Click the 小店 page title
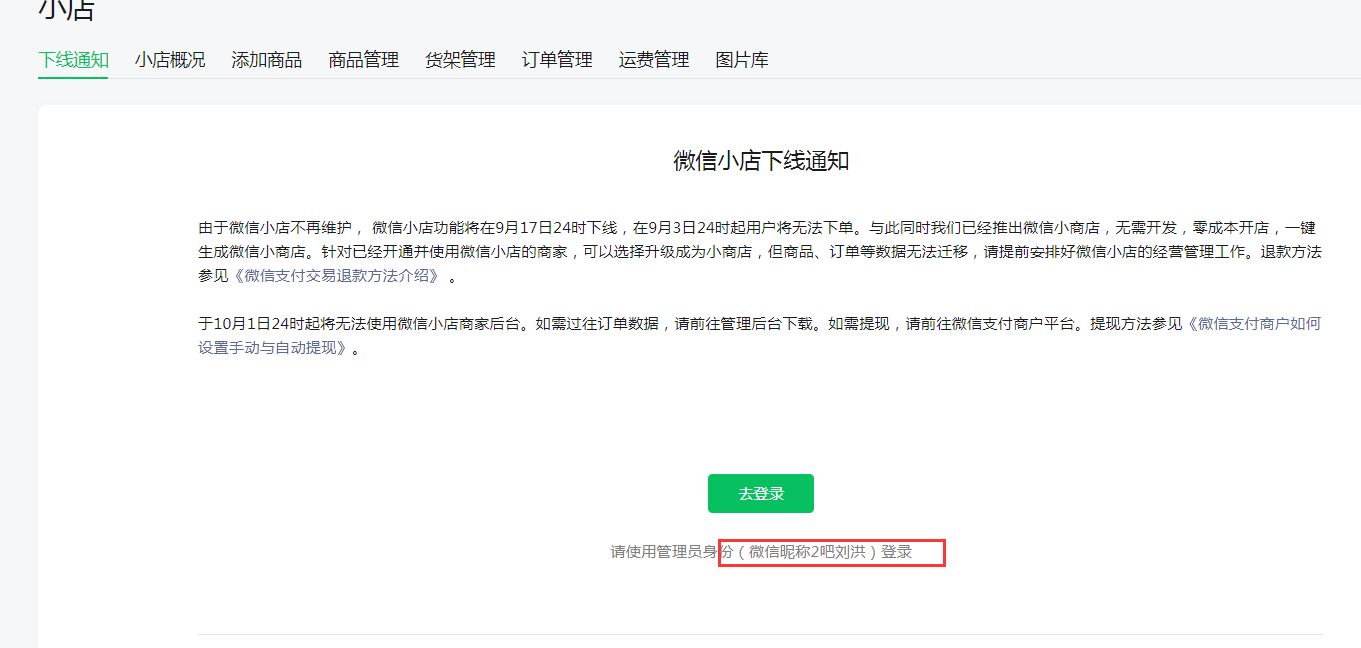Screen dimensions: 1361x648 tap(67, 9)
